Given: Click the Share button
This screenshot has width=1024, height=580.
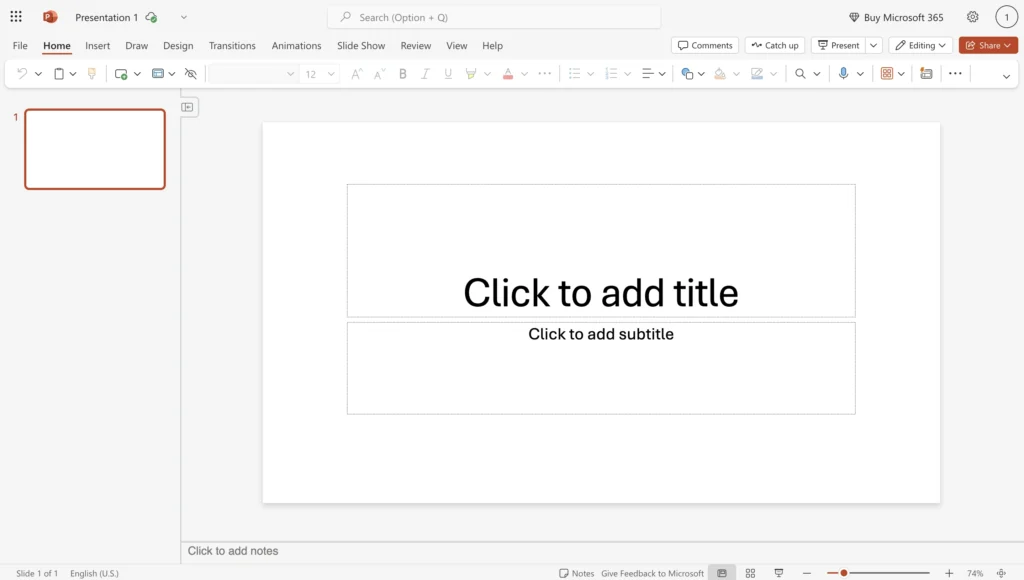Looking at the screenshot, I should tap(988, 45).
